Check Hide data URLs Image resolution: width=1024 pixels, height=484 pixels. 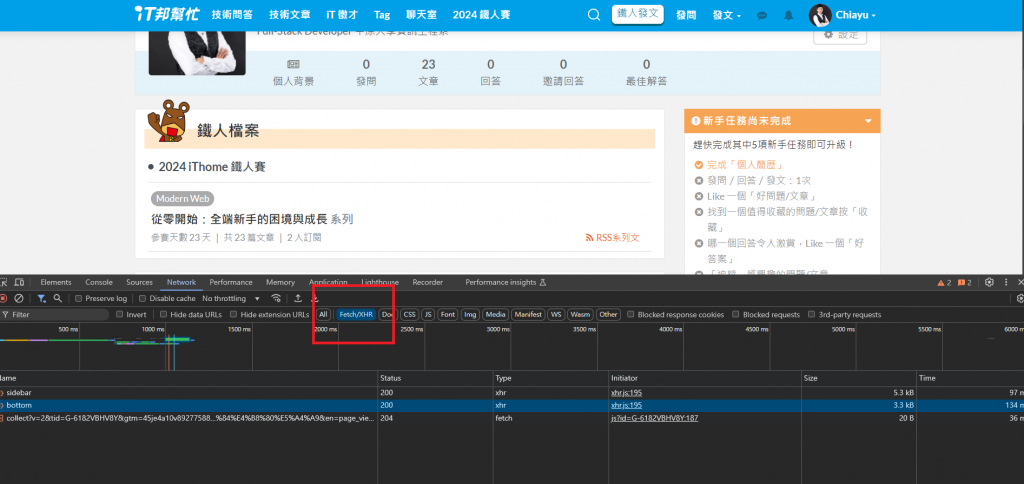pyautogui.click(x=164, y=314)
